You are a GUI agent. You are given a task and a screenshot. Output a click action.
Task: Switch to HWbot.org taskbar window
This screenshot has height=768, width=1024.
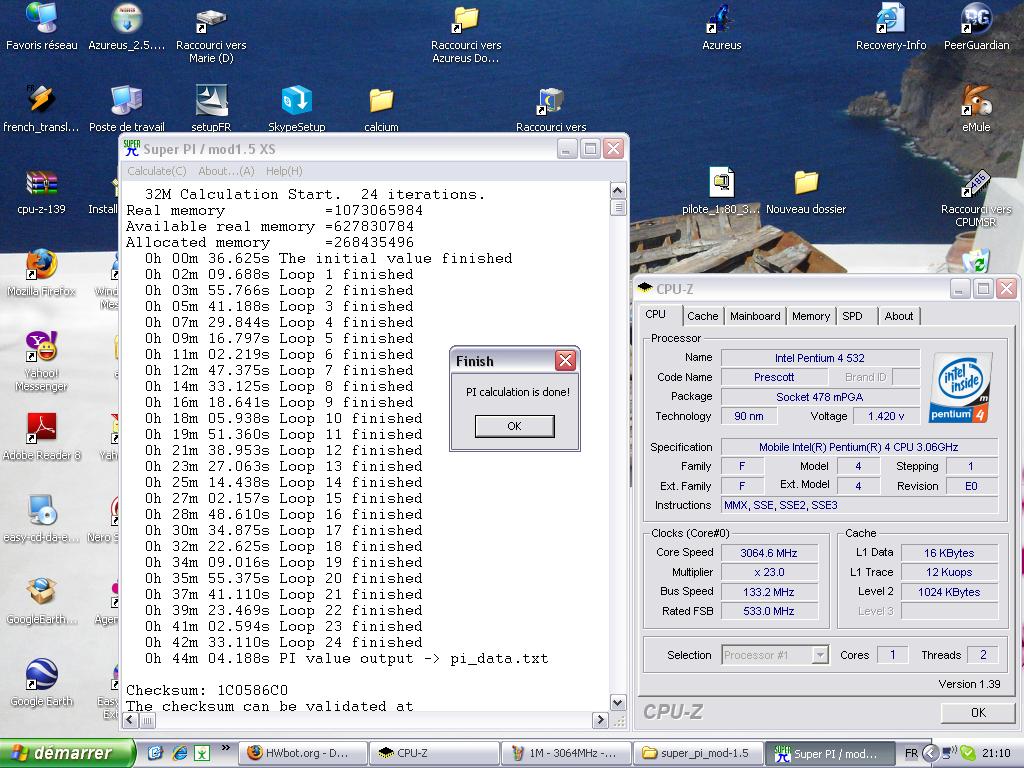point(302,753)
